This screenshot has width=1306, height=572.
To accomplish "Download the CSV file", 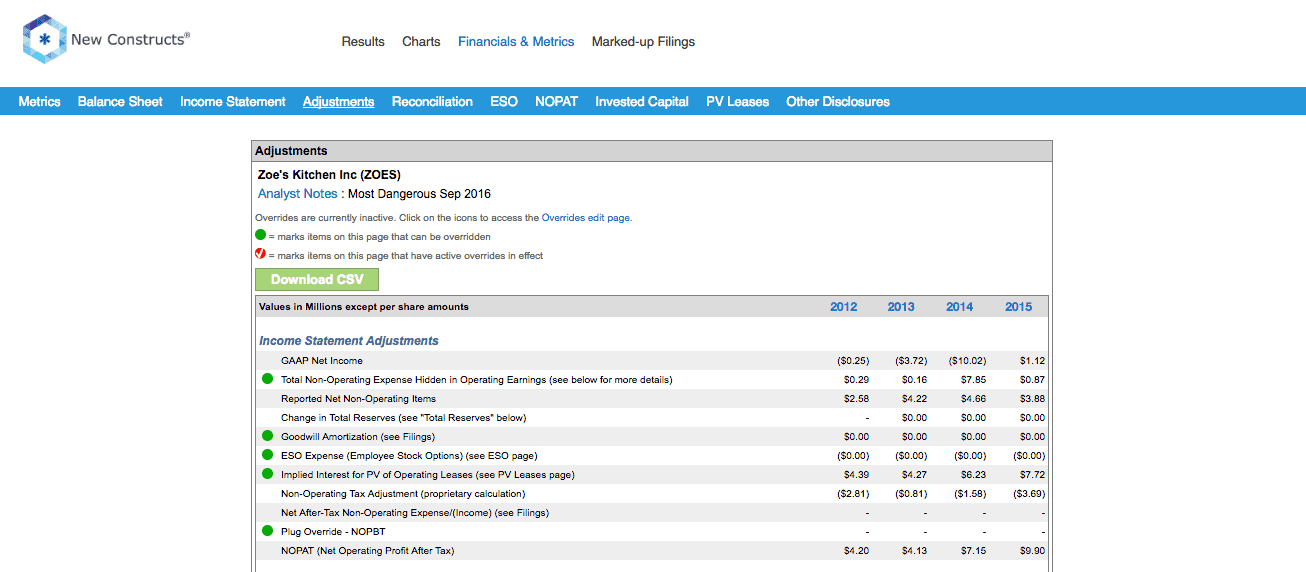I will 317,279.
